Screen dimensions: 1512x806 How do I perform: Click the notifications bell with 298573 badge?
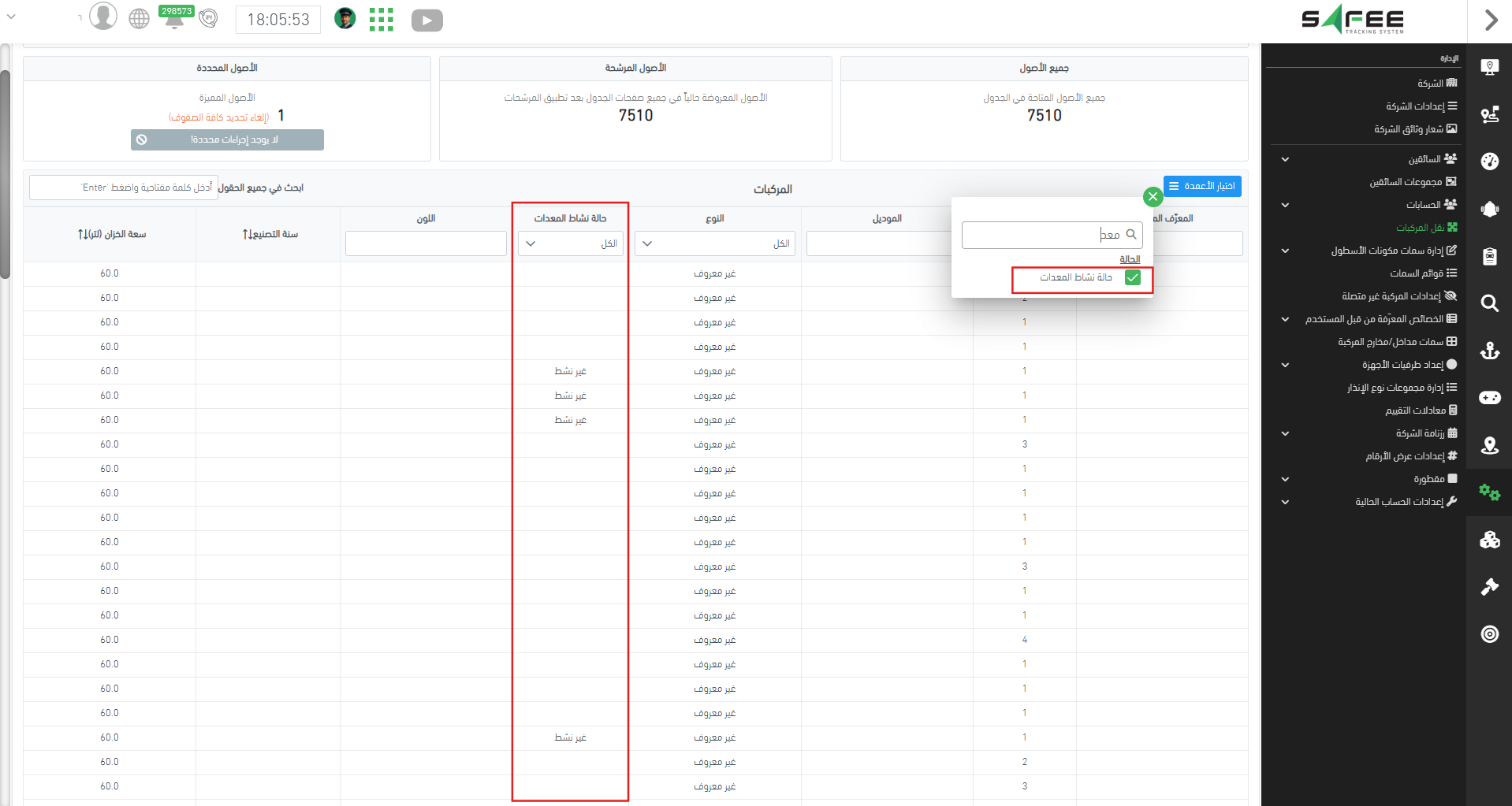click(x=174, y=19)
